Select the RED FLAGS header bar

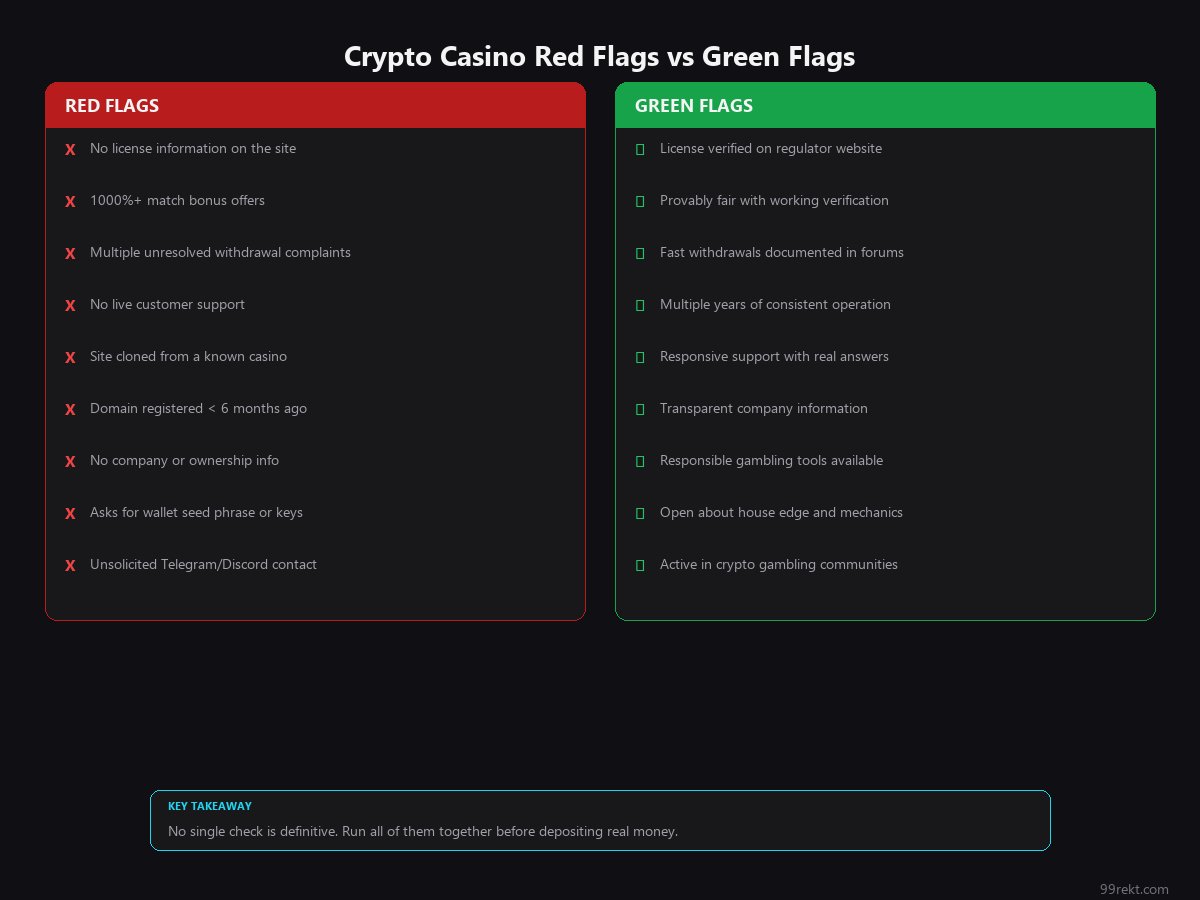coord(315,105)
